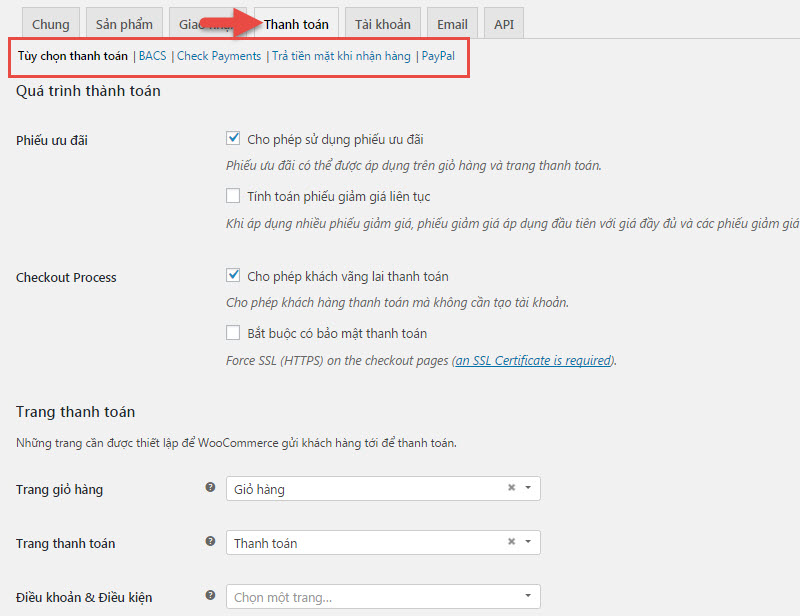This screenshot has width=800, height=616.
Task: Open the Chọn một trang dropdown
Action: (x=382, y=597)
